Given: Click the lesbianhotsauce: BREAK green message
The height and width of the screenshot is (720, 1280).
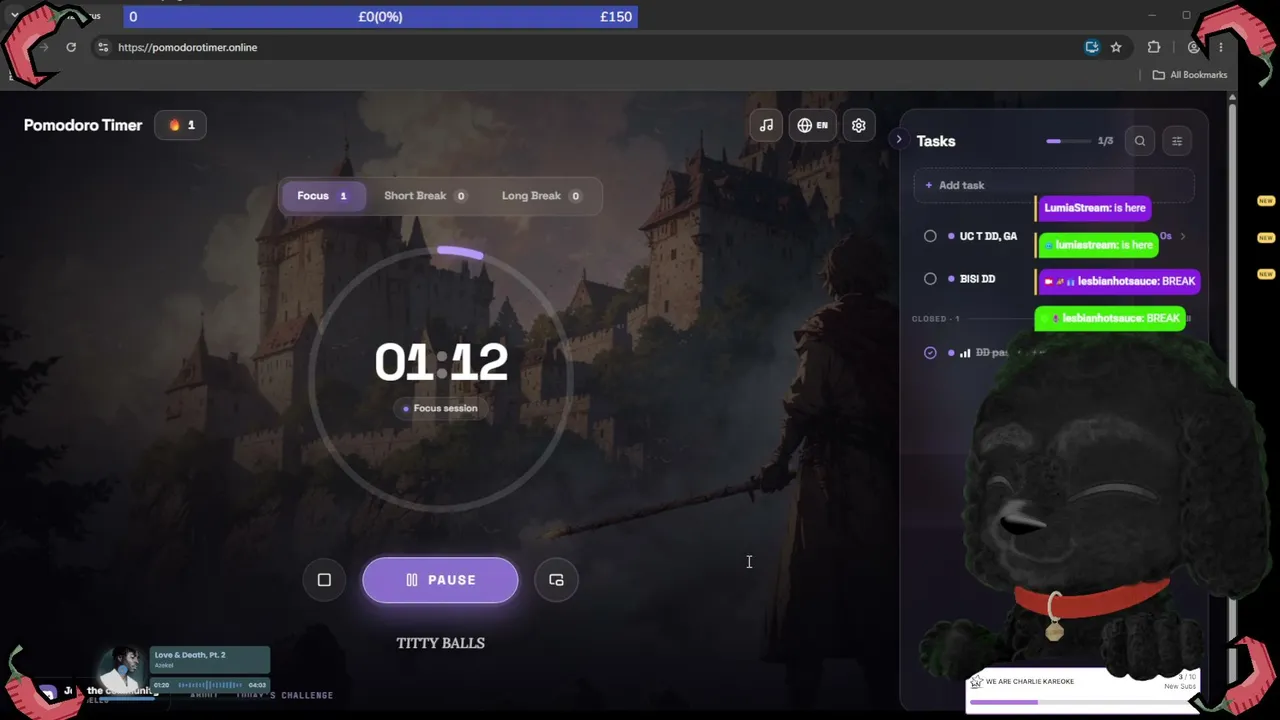Looking at the screenshot, I should coord(1110,318).
